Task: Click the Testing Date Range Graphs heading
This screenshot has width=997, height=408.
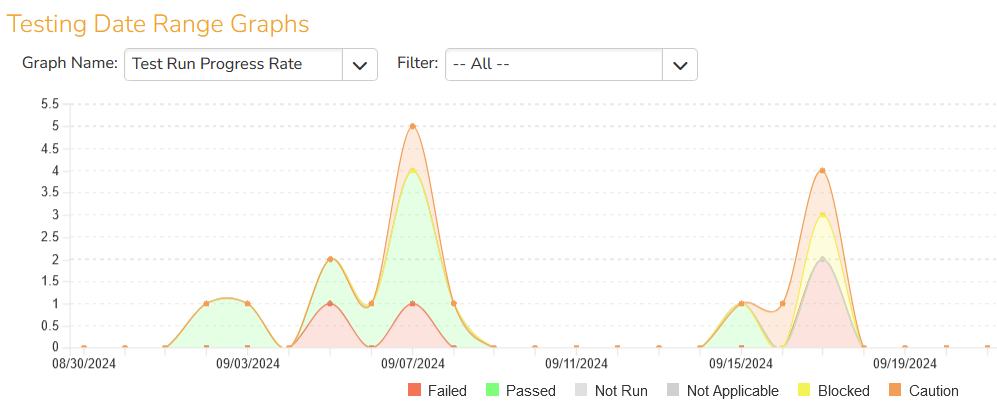Action: tap(158, 24)
